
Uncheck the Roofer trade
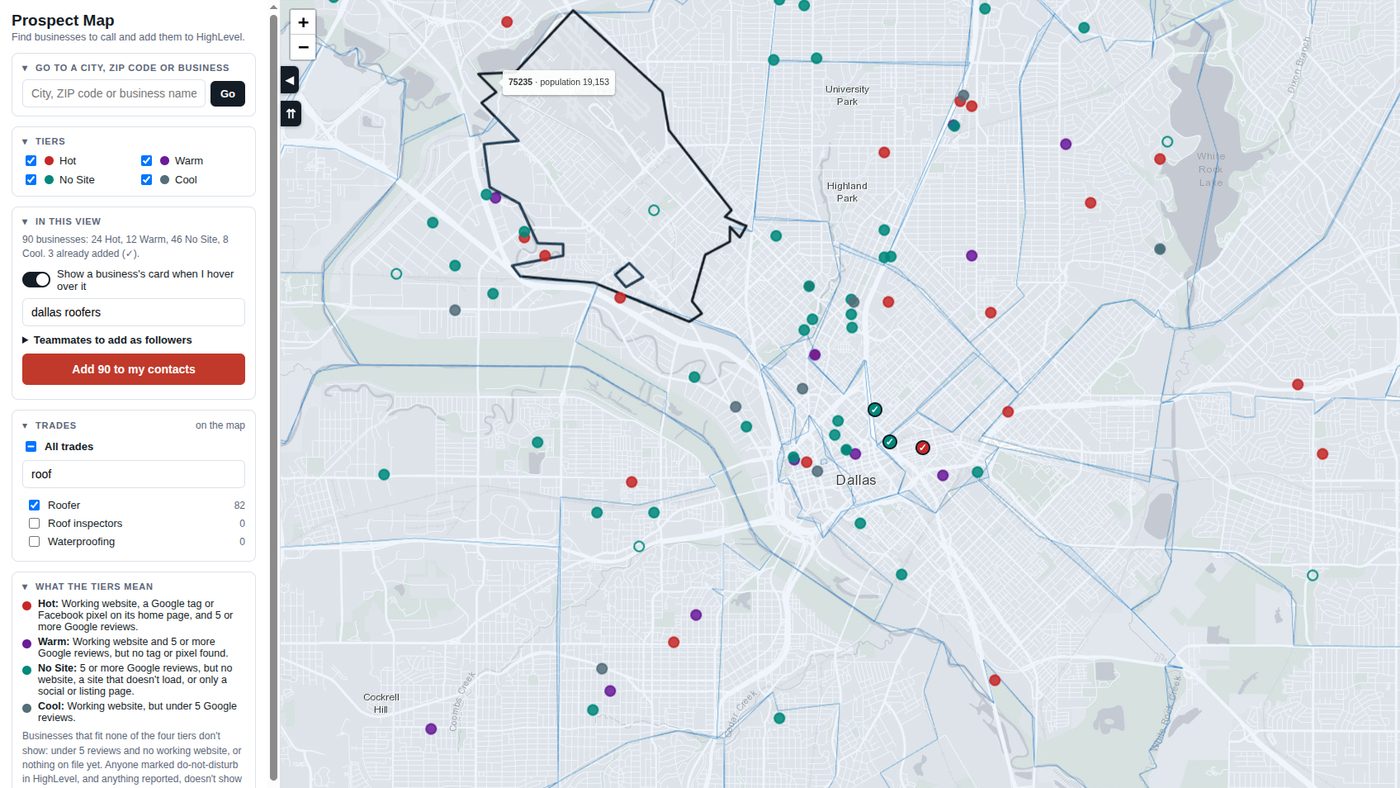[35, 505]
